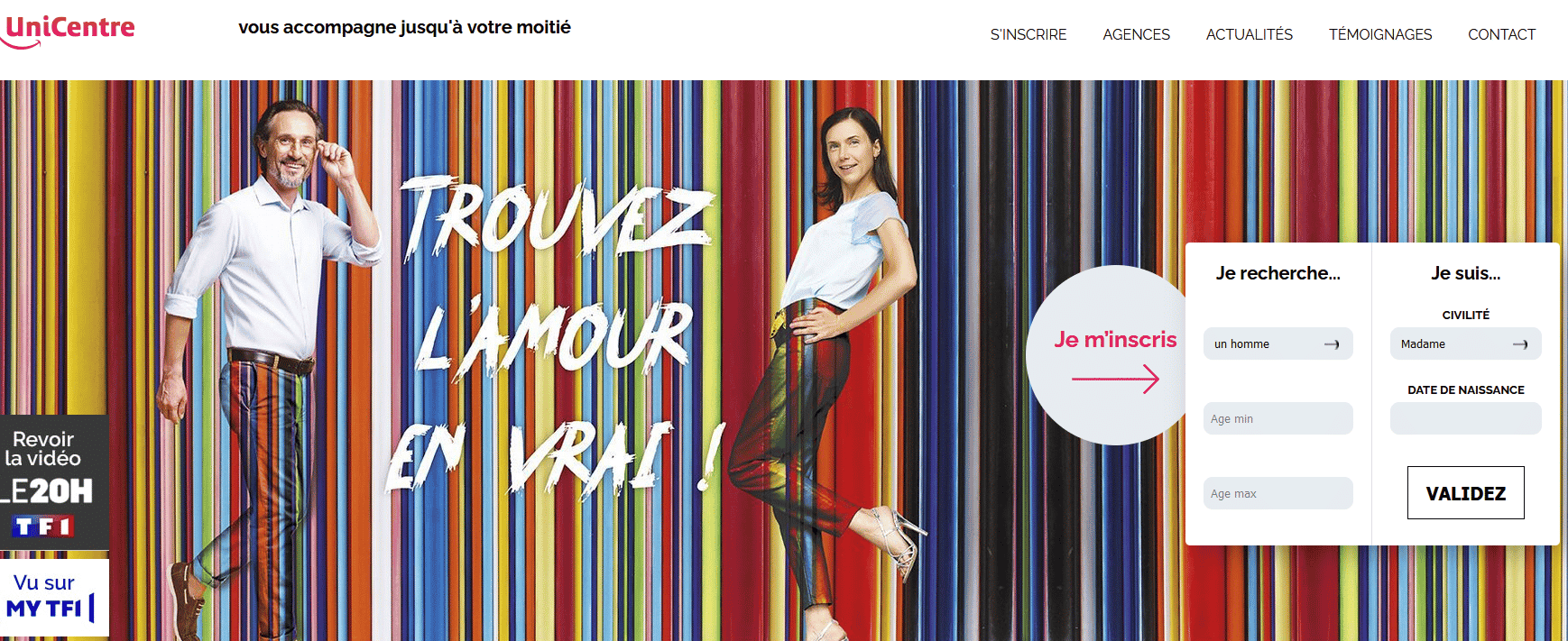Click the Age min input field
The width and height of the screenshot is (1568, 641).
1277,418
